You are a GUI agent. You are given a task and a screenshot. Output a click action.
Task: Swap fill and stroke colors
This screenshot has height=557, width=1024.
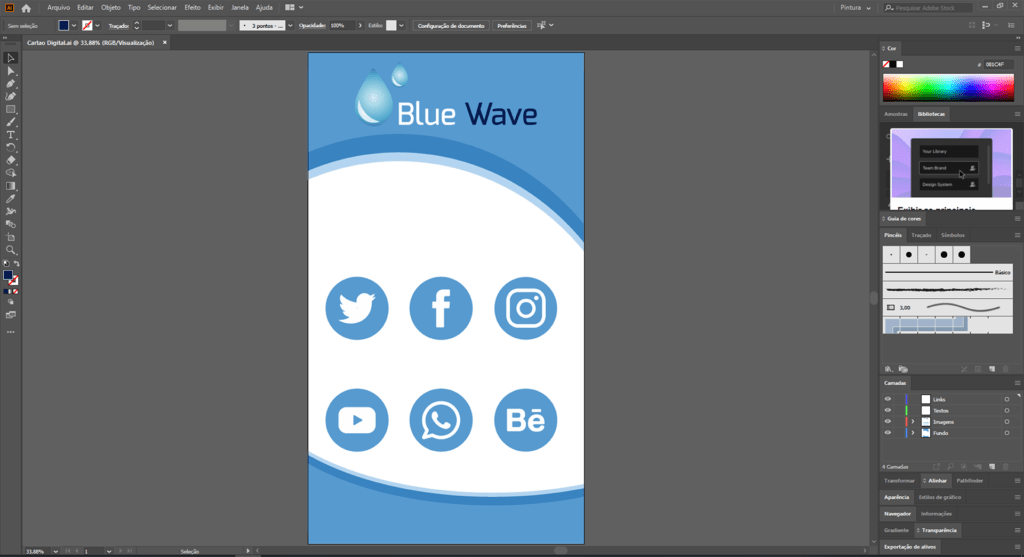point(16,264)
